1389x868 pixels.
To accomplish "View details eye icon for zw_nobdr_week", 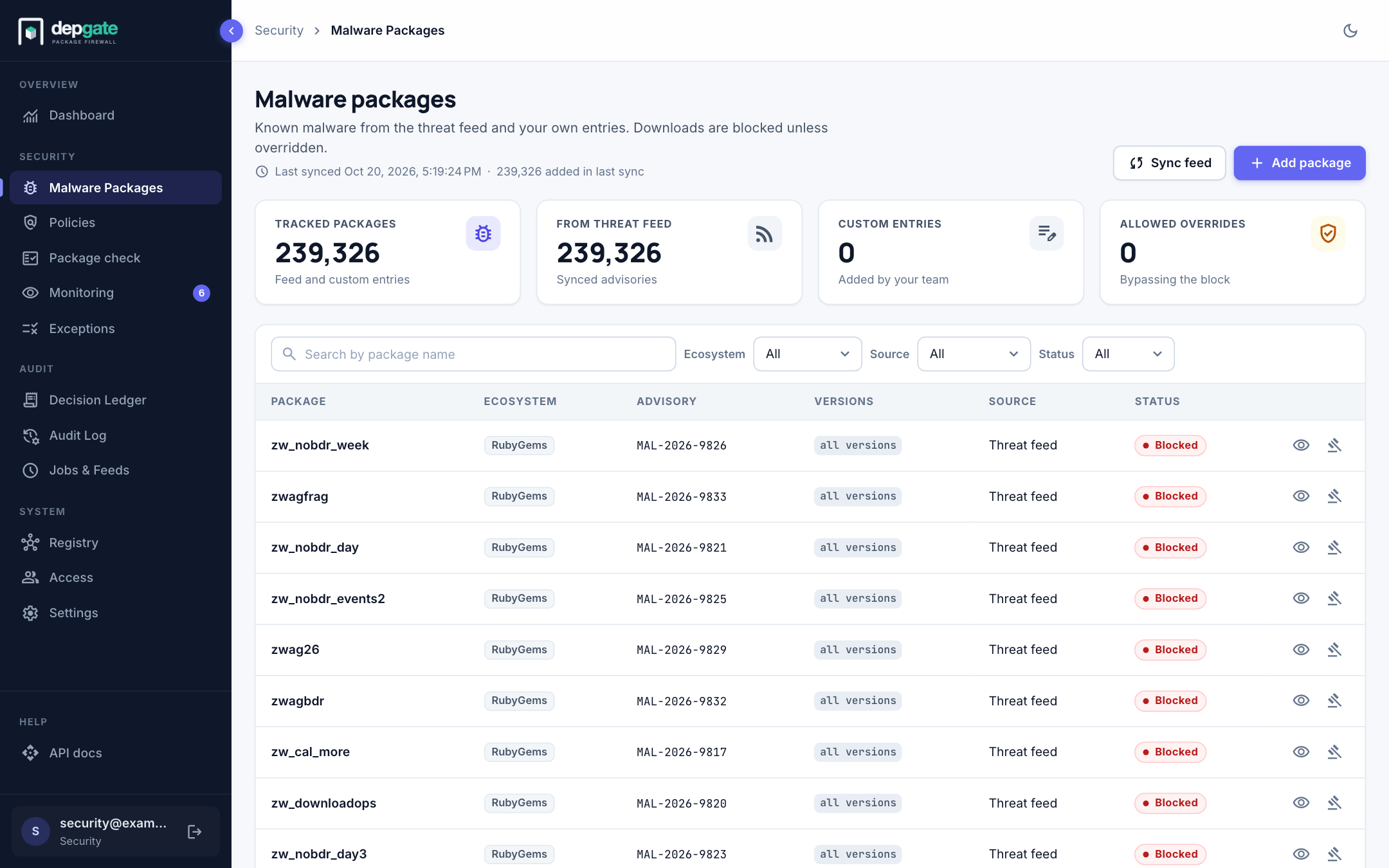I will 1301,445.
